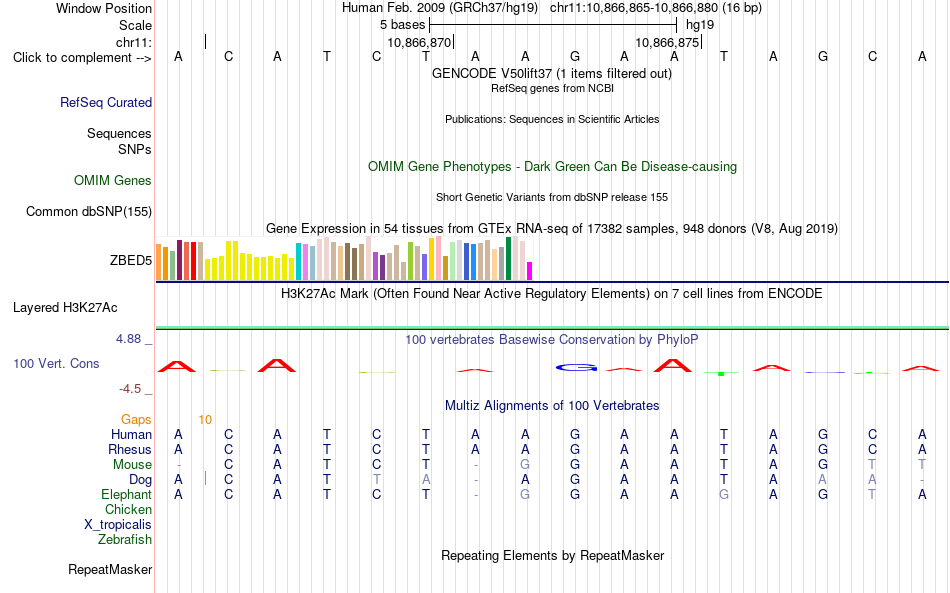
Task: Click 'Repeating Elements by RepeatMasker' title
Action: click(x=553, y=556)
